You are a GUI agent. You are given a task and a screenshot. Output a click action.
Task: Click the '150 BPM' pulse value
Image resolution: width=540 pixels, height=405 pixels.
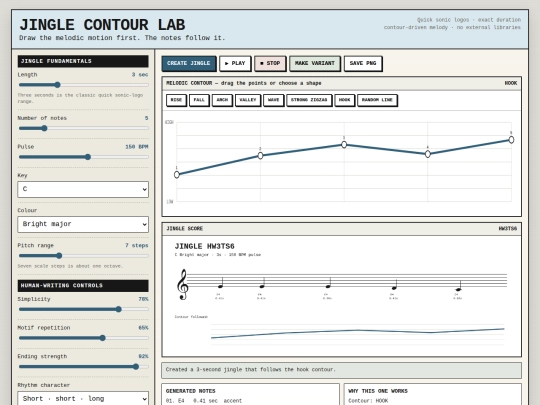coord(137,147)
